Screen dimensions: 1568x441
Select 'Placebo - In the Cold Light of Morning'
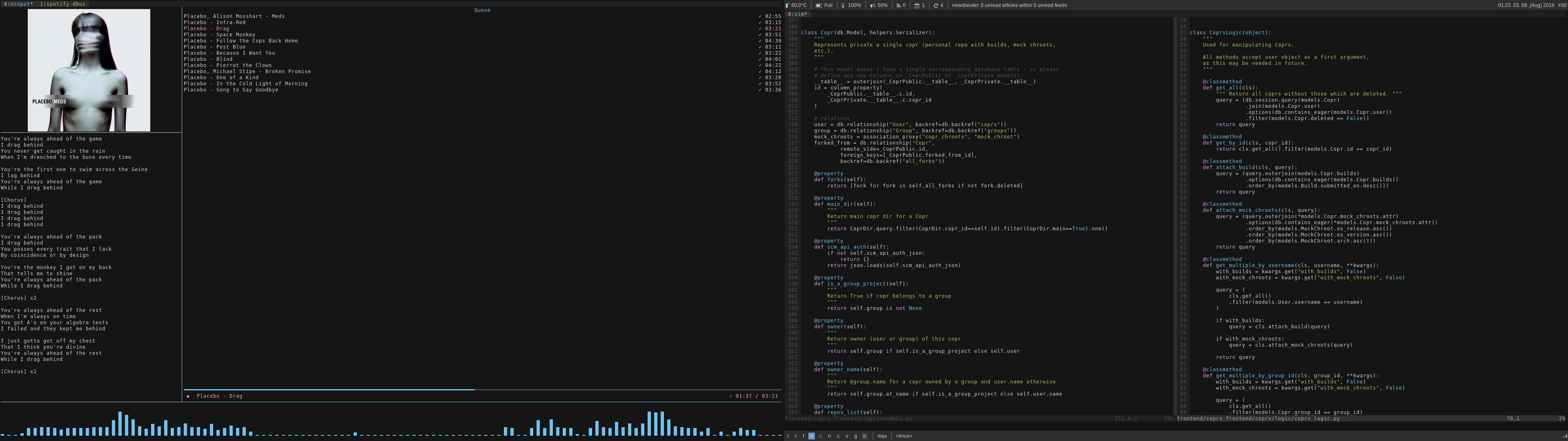[x=246, y=83]
